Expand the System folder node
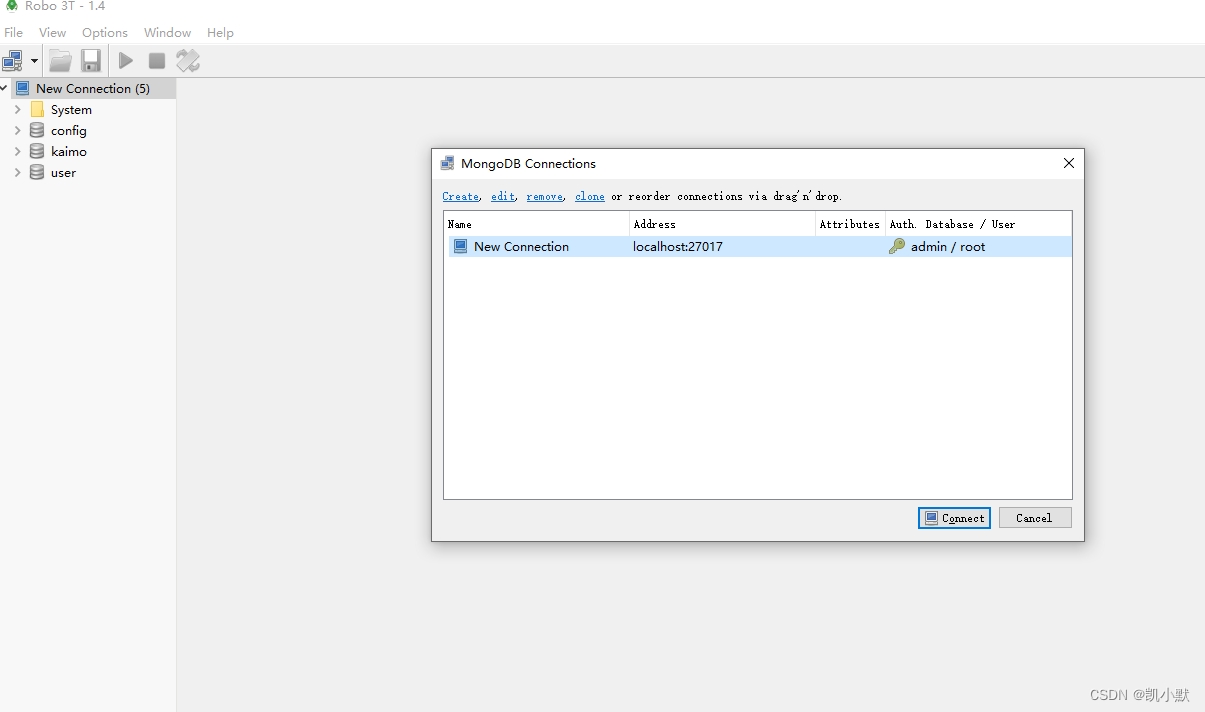The height and width of the screenshot is (712, 1205). click(17, 109)
